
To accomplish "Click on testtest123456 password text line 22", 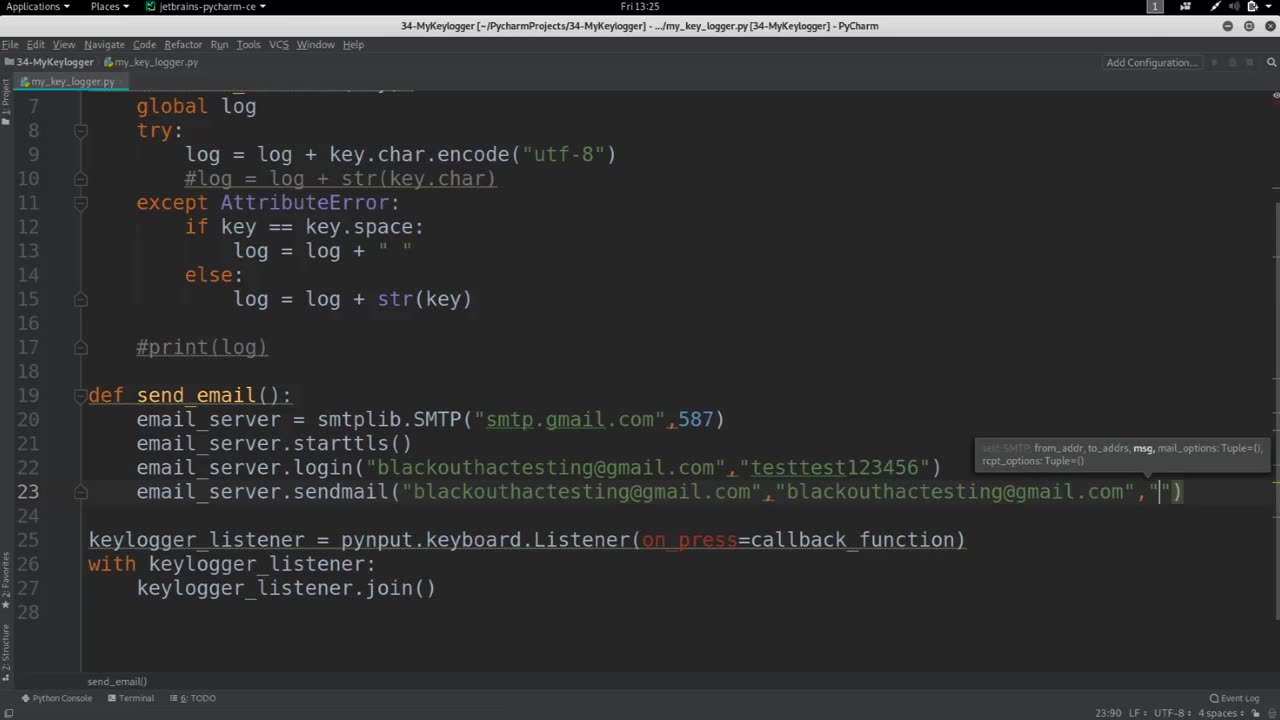I will pyautogui.click(x=835, y=467).
